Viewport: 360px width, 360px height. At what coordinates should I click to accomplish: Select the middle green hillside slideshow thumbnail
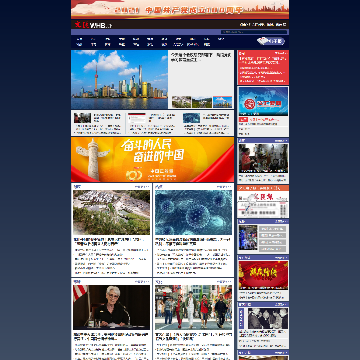(x=202, y=102)
